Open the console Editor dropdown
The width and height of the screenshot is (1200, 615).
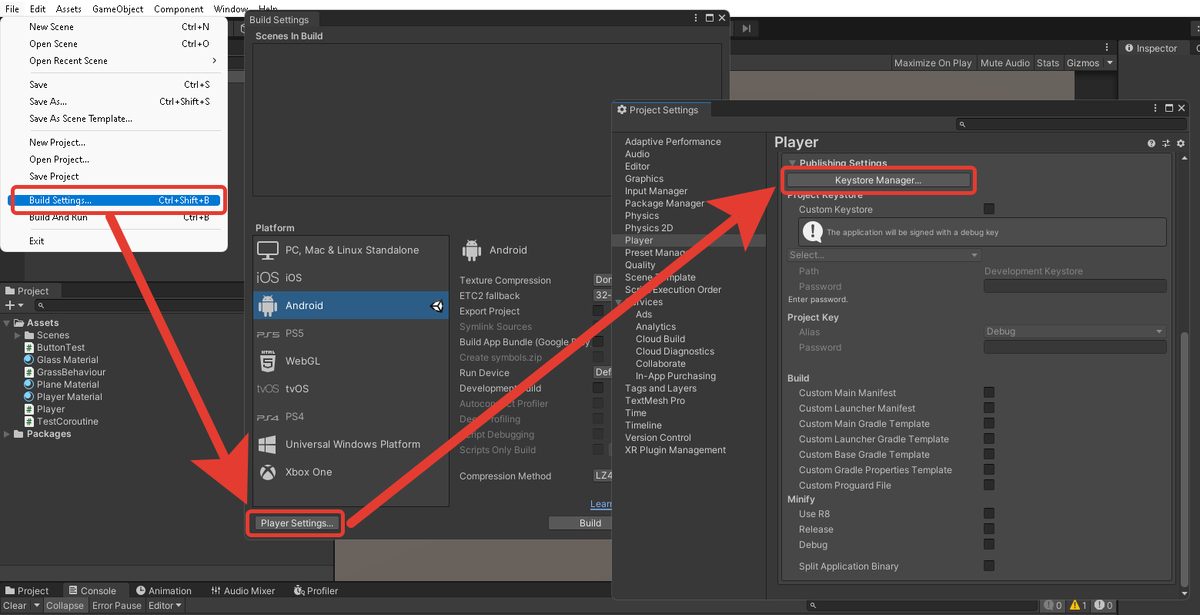click(165, 606)
